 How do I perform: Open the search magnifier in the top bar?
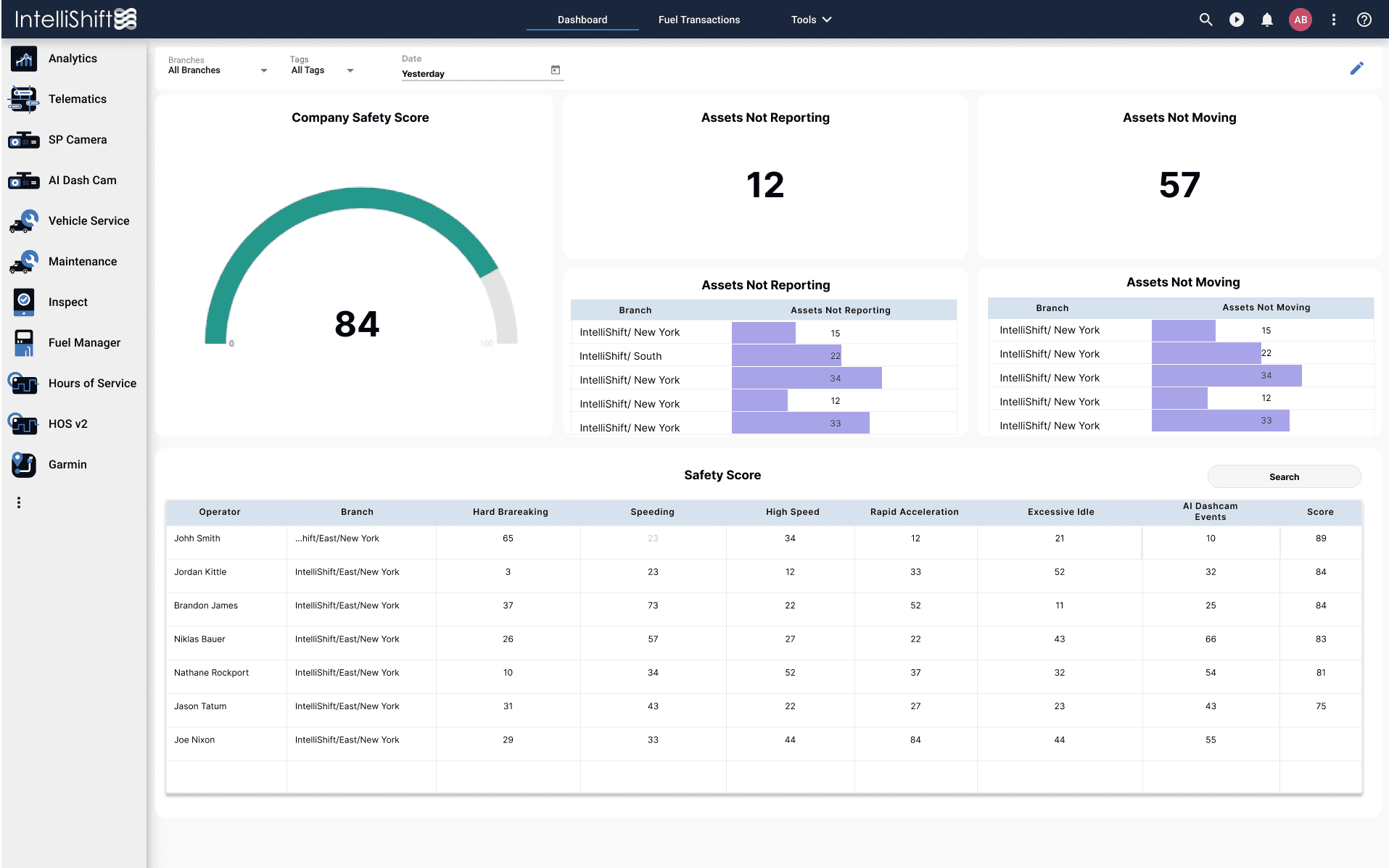(x=1205, y=20)
